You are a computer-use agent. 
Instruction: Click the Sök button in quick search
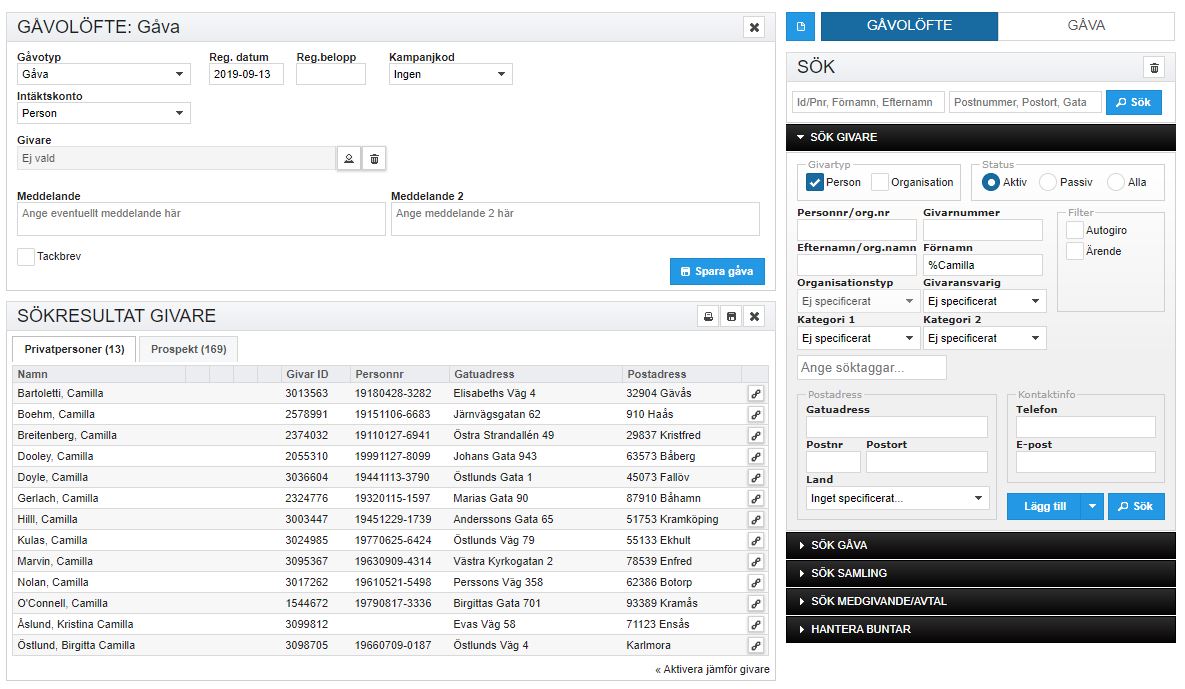pos(1134,102)
